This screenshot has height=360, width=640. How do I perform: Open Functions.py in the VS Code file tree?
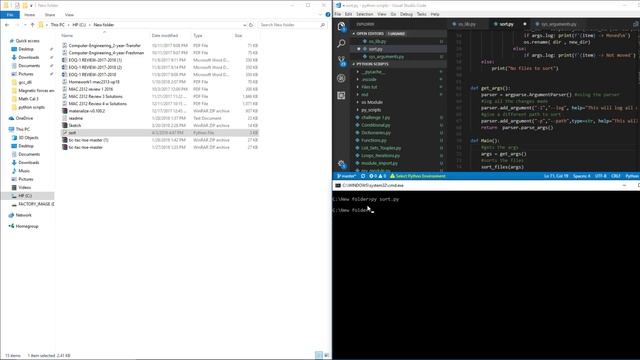tap(374, 140)
